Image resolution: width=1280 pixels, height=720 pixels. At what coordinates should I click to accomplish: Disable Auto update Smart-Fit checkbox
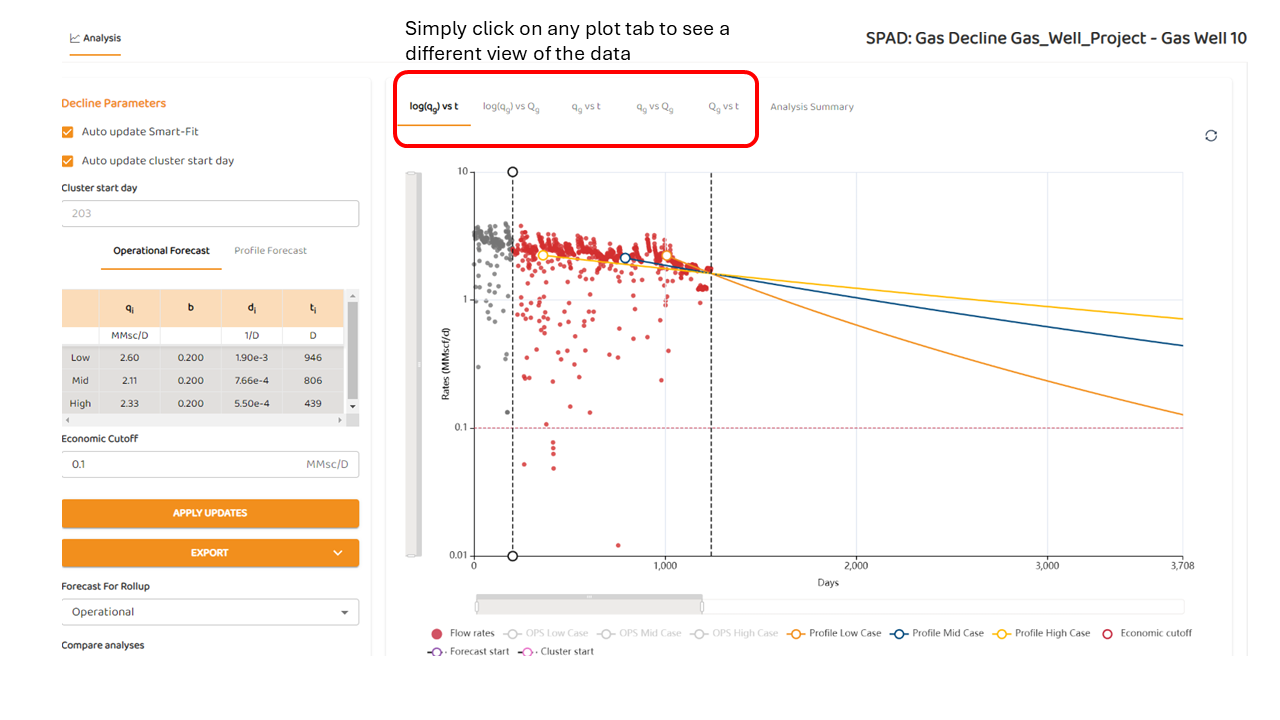click(x=68, y=132)
